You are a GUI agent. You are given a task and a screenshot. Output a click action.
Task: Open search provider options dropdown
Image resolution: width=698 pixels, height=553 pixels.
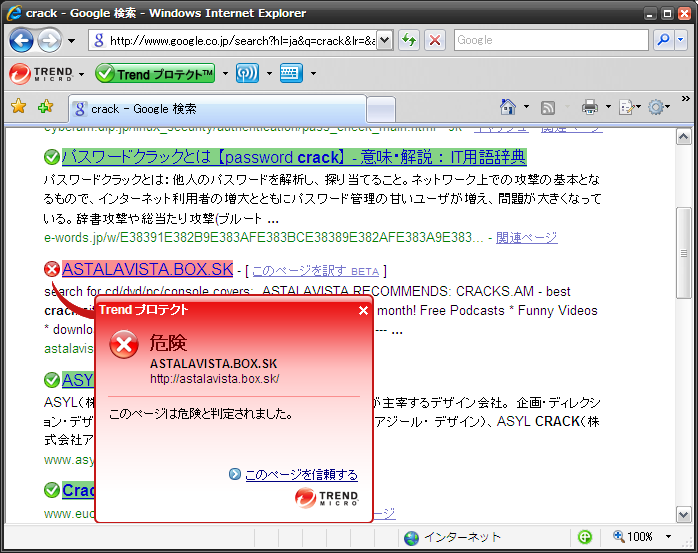pos(681,40)
